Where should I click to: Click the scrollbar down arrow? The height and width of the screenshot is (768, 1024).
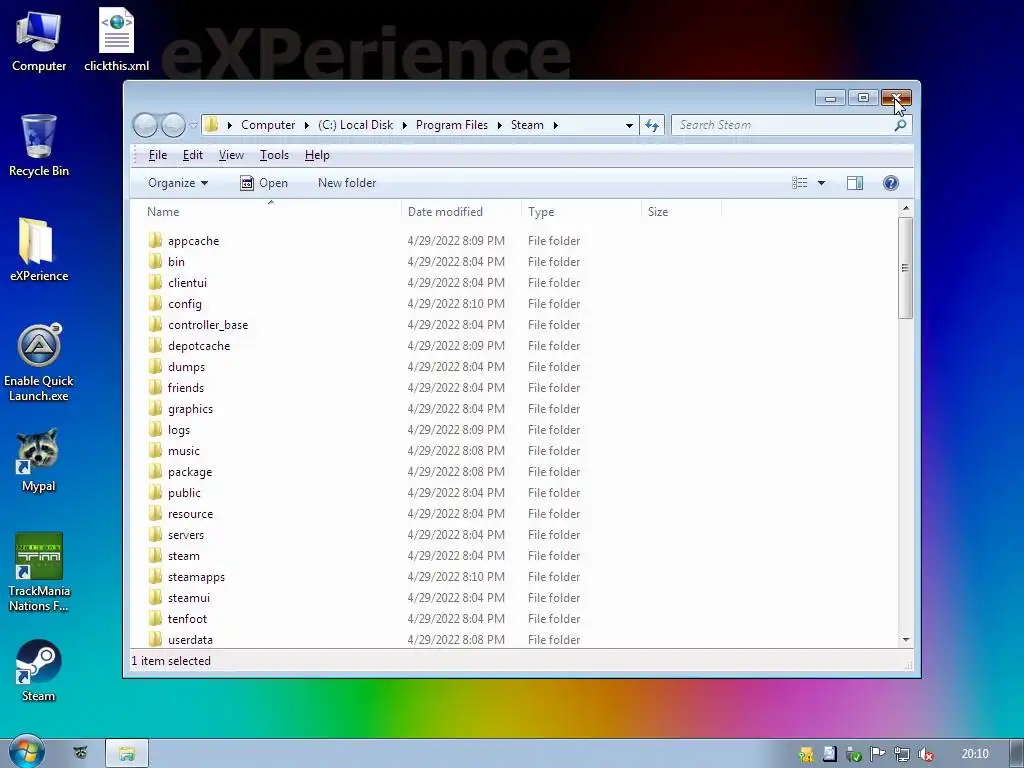click(905, 640)
